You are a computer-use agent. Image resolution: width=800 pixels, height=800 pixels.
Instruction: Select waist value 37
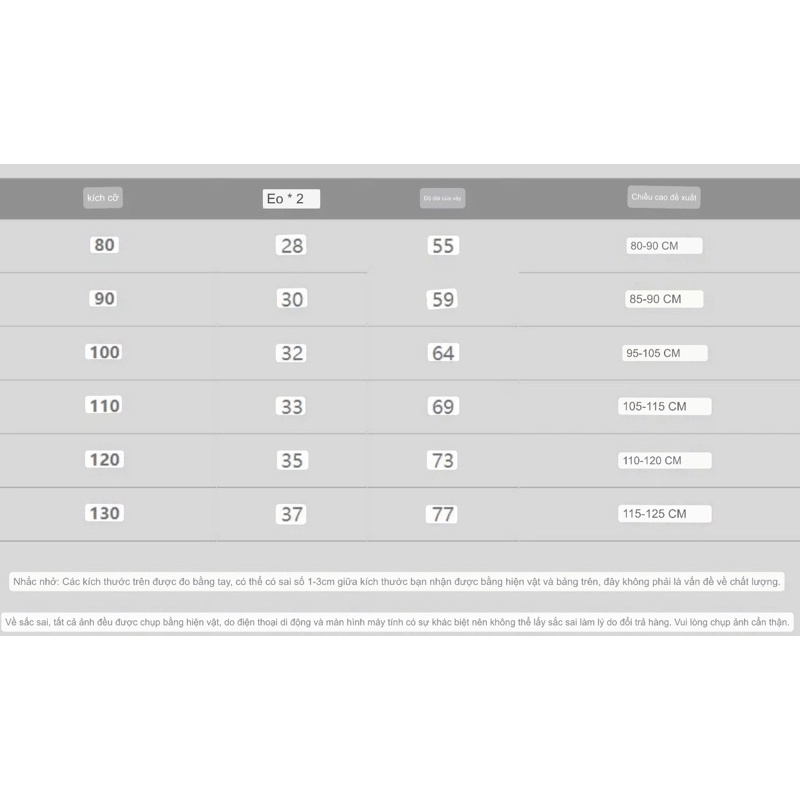tap(292, 514)
